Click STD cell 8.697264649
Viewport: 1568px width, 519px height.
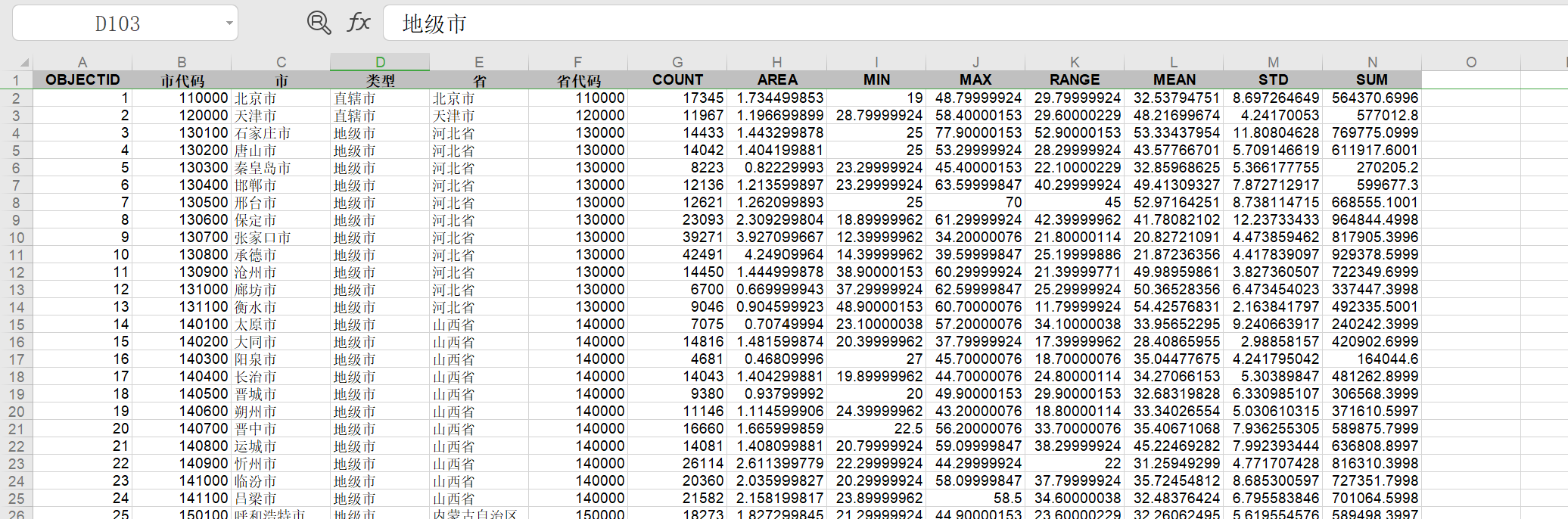[x=1273, y=98]
